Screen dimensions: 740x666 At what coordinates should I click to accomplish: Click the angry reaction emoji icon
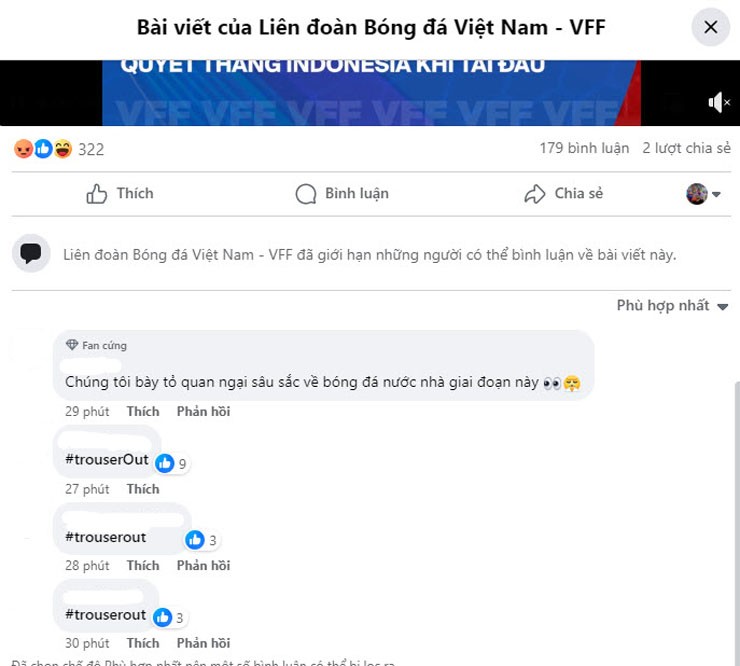click(24, 149)
